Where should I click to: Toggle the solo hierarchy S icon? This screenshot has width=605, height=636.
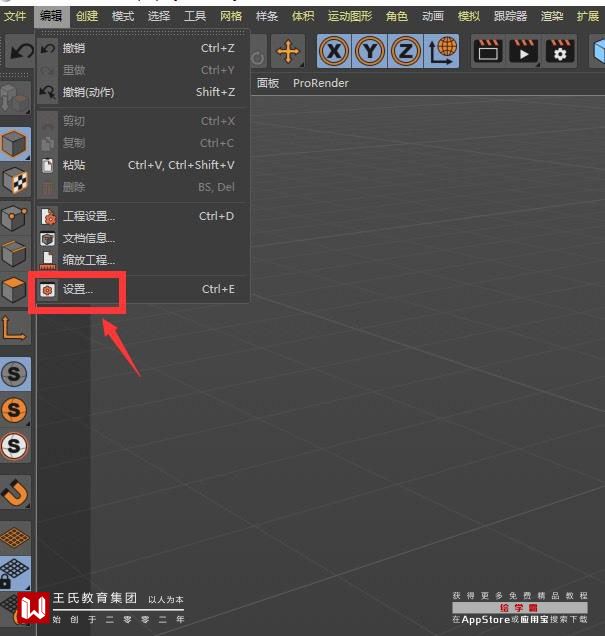pyautogui.click(x=15, y=446)
